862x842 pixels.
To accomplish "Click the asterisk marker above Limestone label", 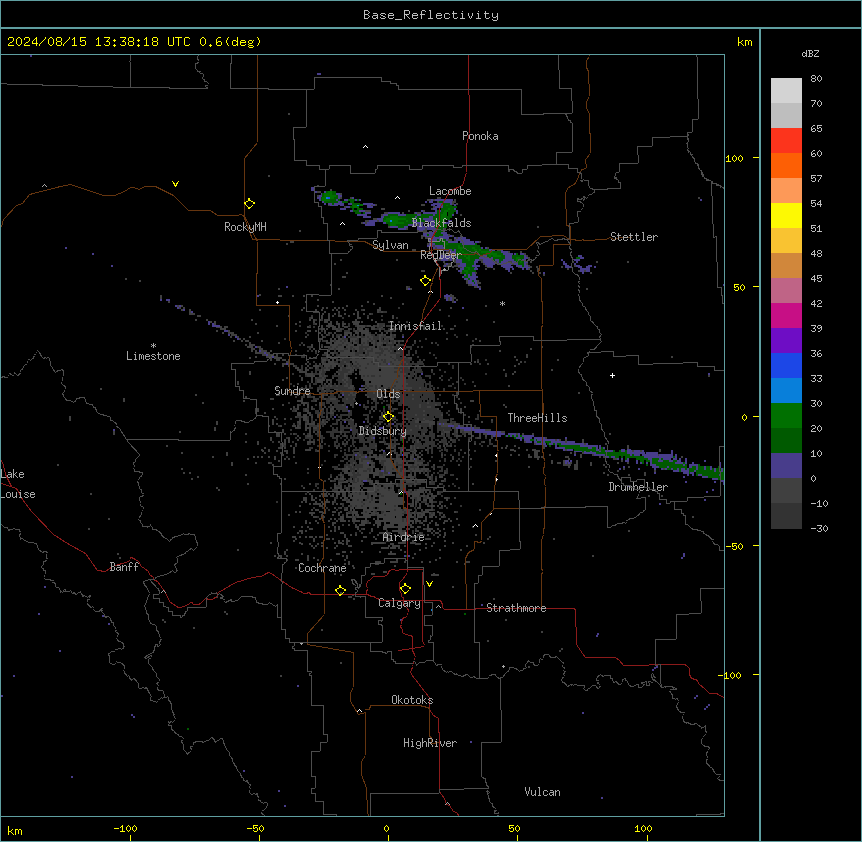I will tap(153, 346).
